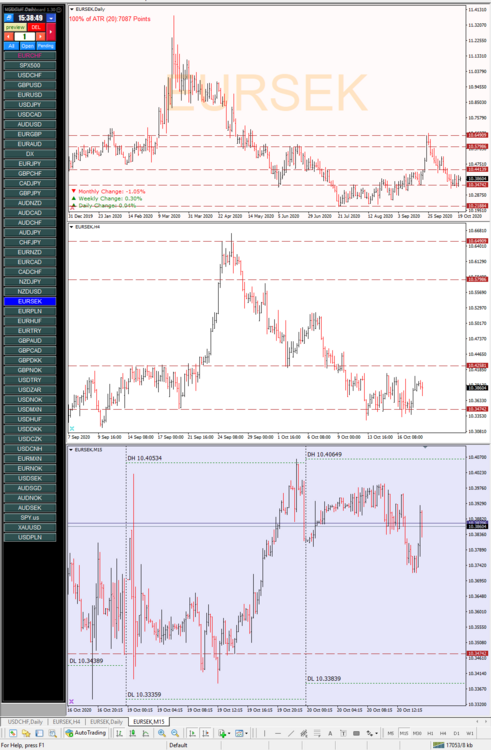Expand the EURSEK,M15 chart title arrow
This screenshot has height=750, width=491.
pos(72,450)
